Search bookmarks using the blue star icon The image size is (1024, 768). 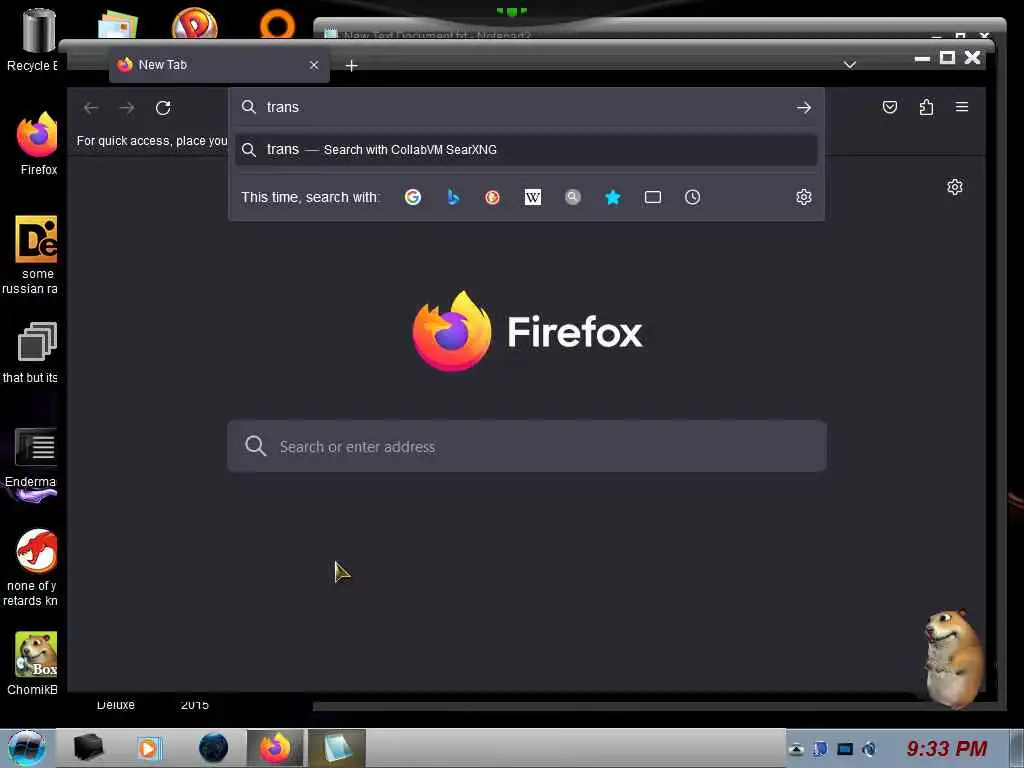[613, 197]
